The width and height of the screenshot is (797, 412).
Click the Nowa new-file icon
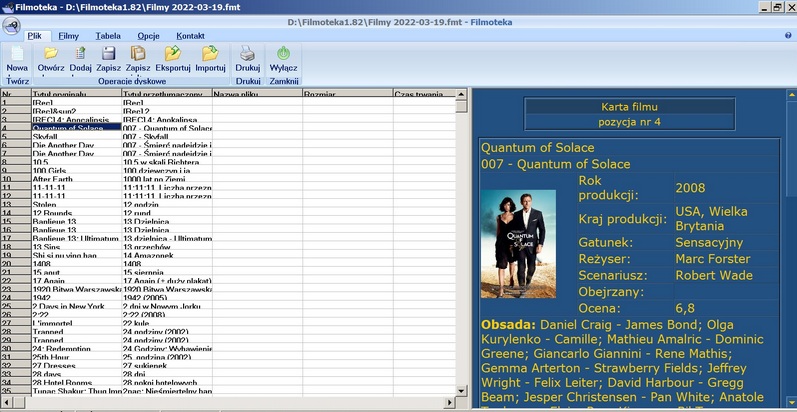click(17, 55)
